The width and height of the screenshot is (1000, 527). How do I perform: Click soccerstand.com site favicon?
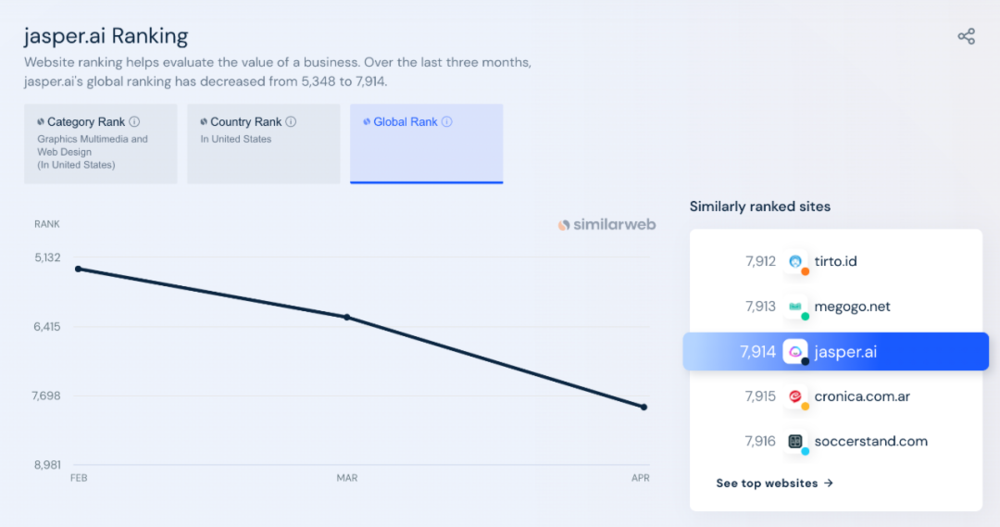click(x=796, y=441)
